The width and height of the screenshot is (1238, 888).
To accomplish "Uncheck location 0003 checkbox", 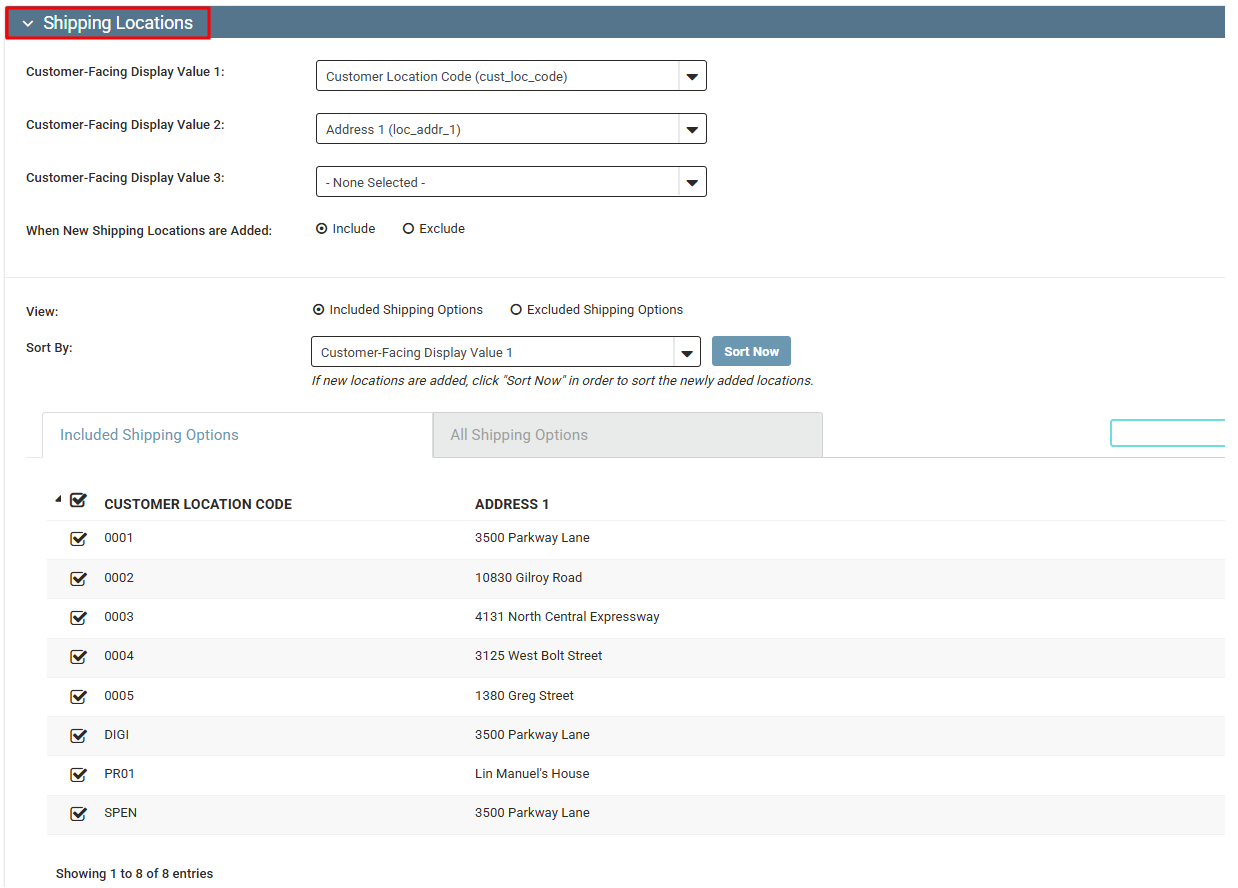I will 78,618.
